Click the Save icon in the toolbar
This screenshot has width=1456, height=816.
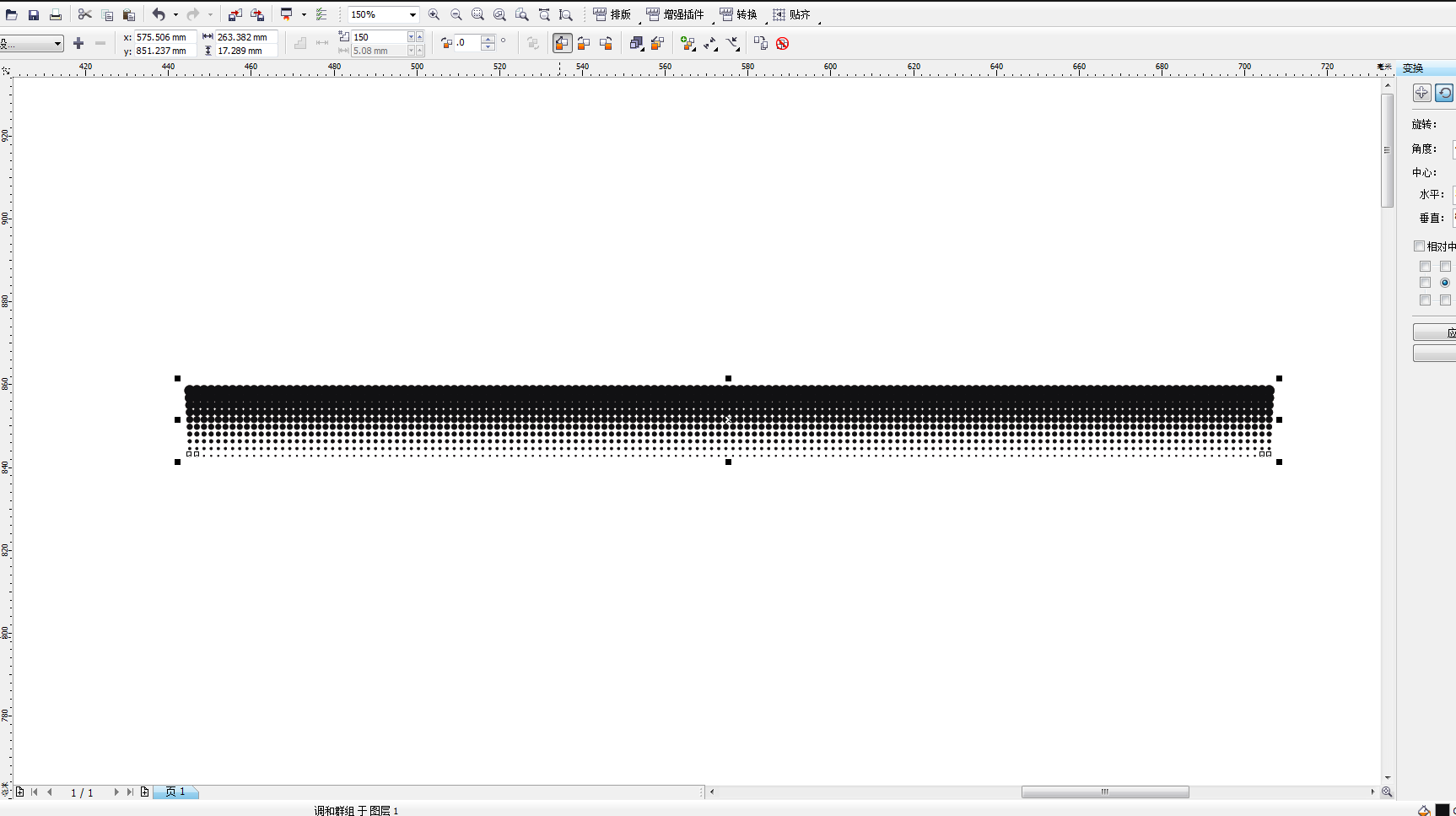34,15
